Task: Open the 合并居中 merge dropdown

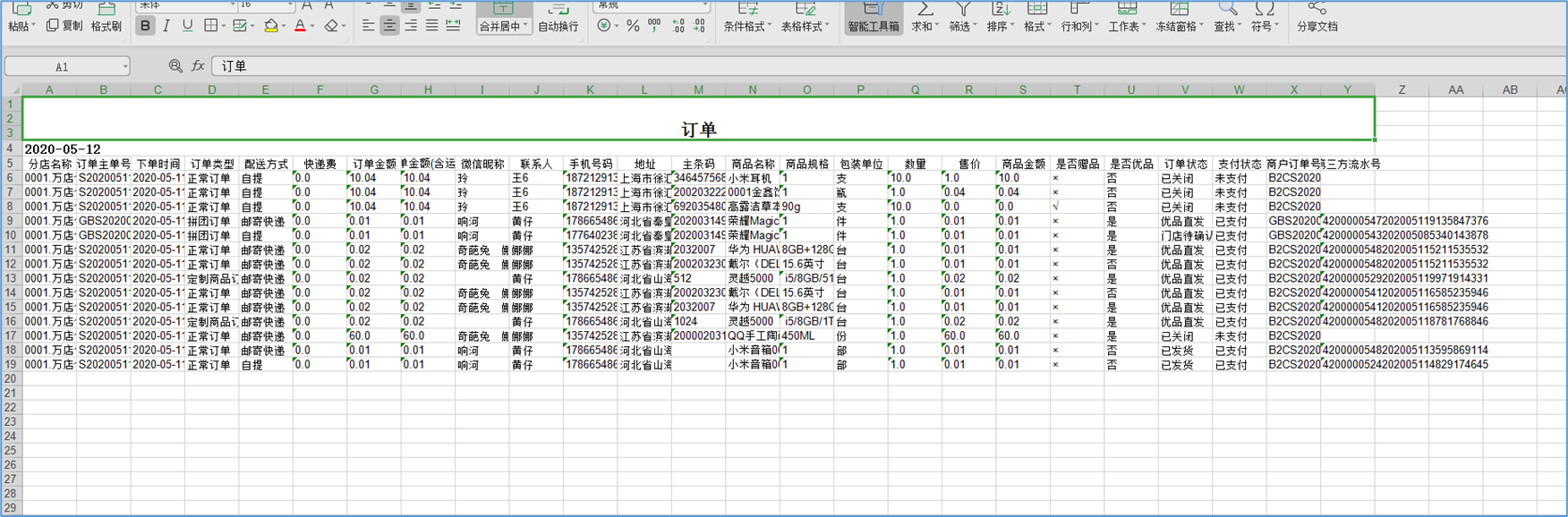Action: tap(504, 27)
